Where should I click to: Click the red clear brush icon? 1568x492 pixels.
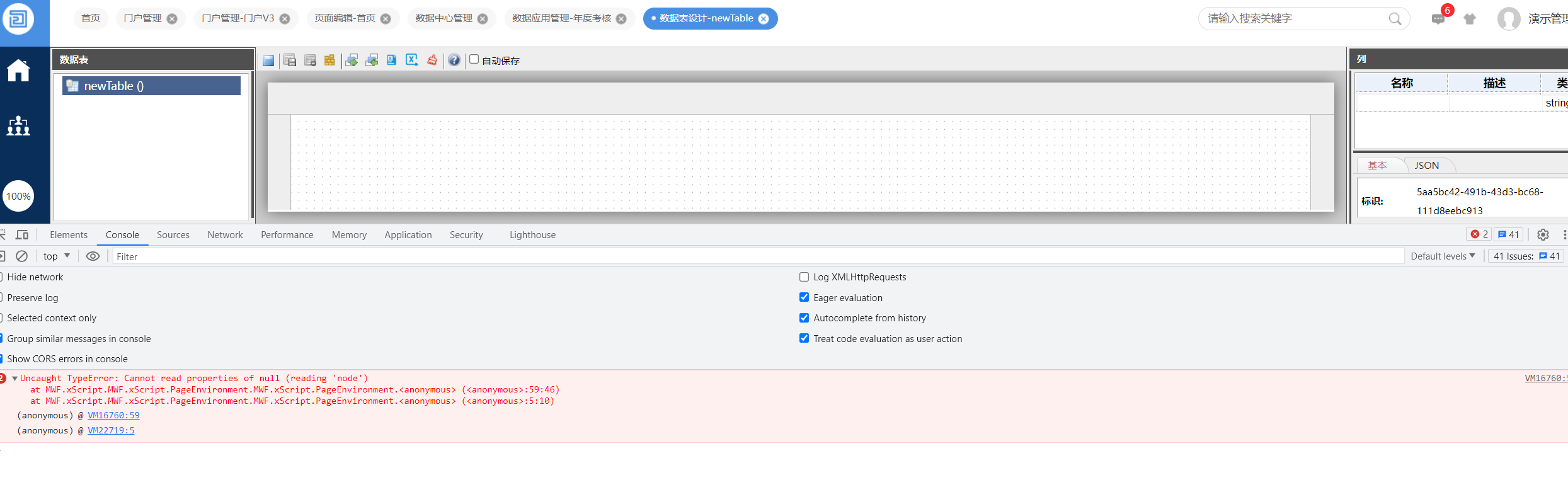pyautogui.click(x=432, y=60)
